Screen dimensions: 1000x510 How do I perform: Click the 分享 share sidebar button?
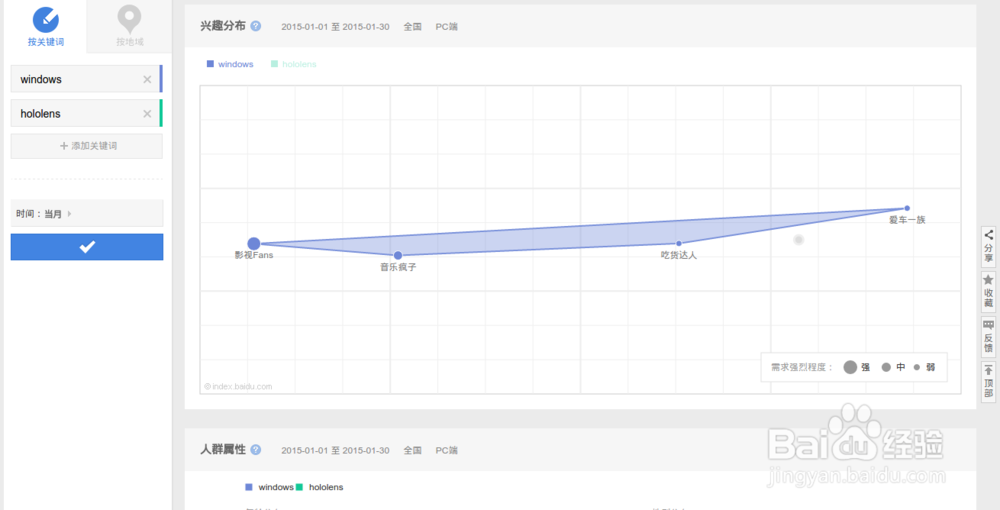(x=989, y=247)
